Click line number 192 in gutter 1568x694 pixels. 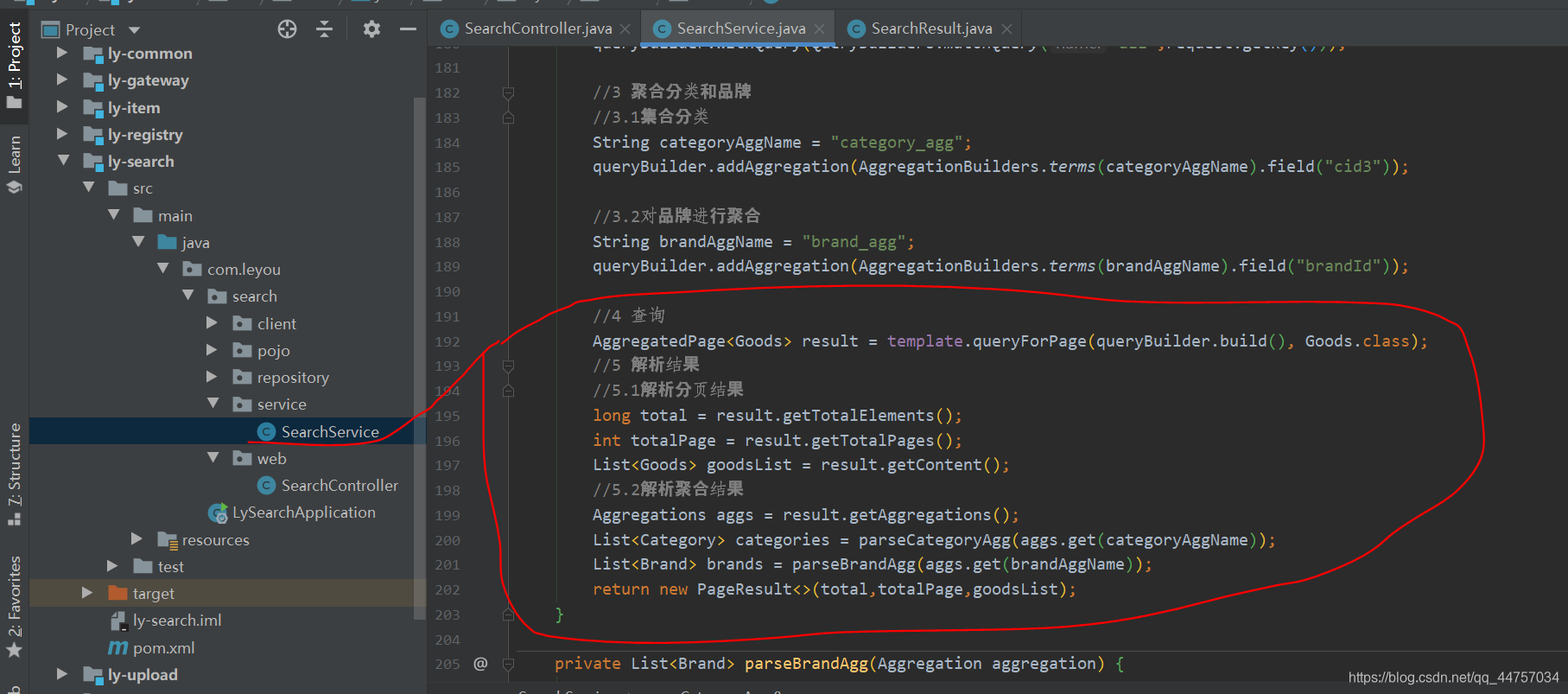point(447,341)
